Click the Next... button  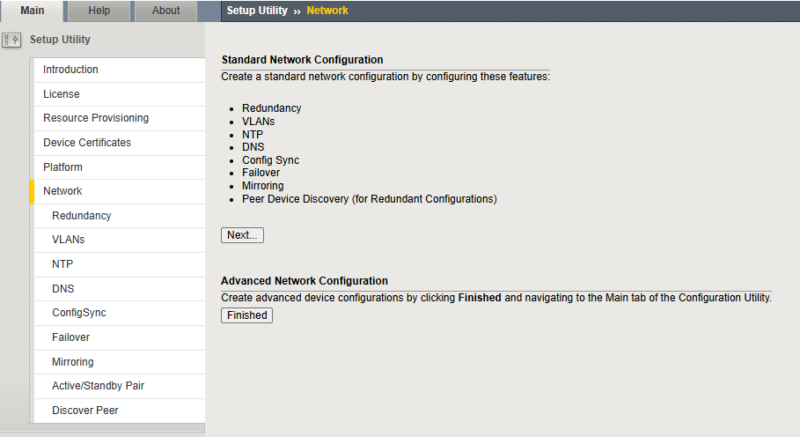click(x=242, y=235)
